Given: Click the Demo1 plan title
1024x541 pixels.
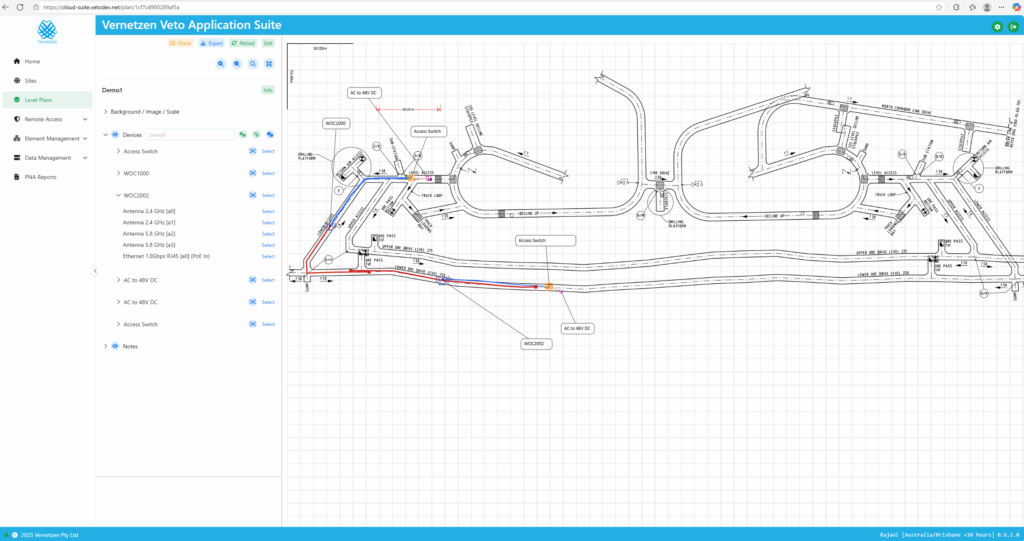Looking at the screenshot, I should coord(112,90).
